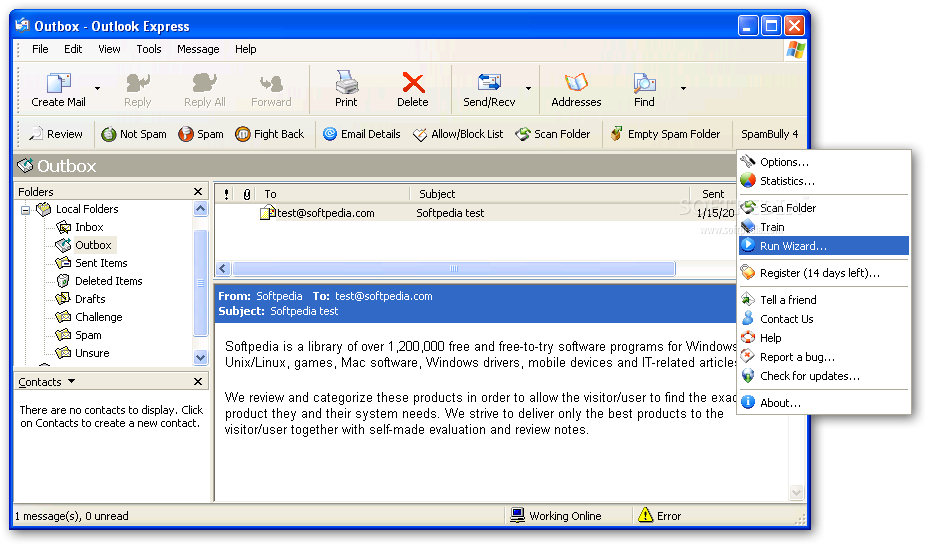The height and width of the screenshot is (545, 927).
Task: Choose Report a bug... entry
Action: (824, 356)
